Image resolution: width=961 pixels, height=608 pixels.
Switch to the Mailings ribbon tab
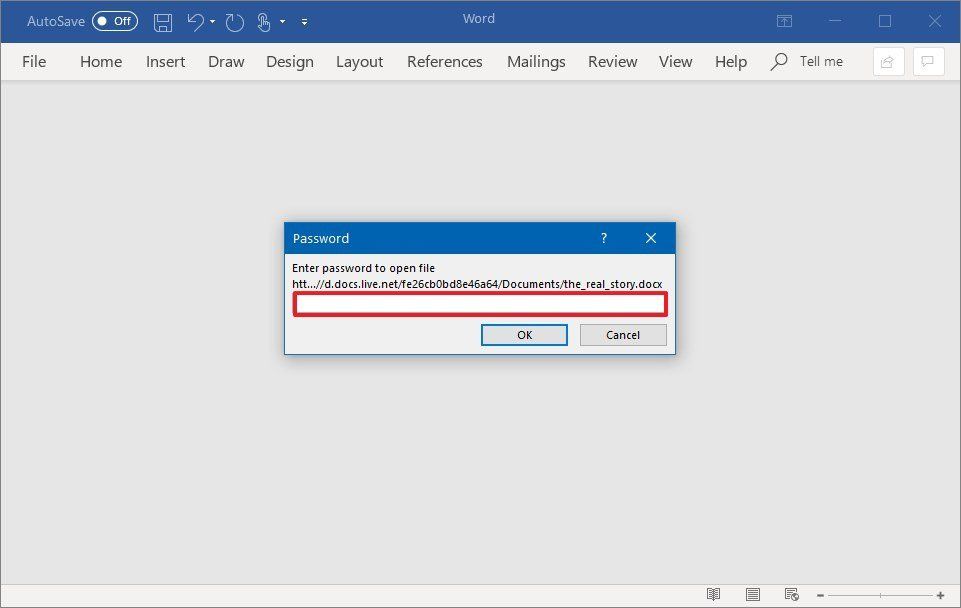pos(536,61)
